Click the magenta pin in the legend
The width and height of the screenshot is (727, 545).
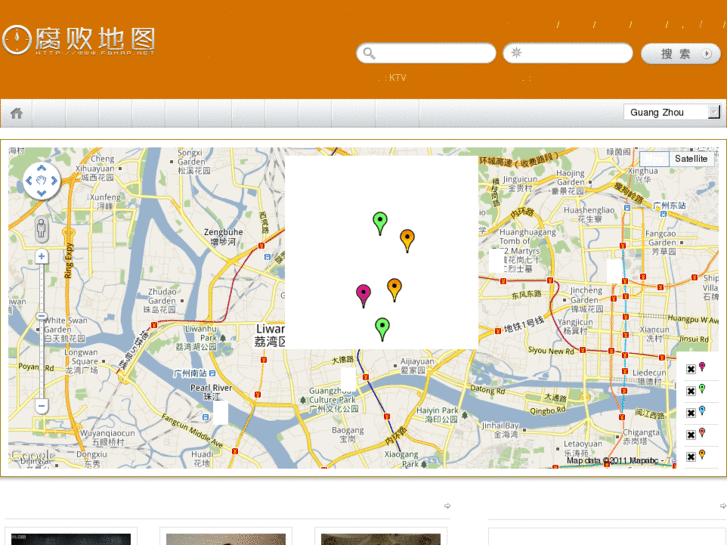[702, 367]
